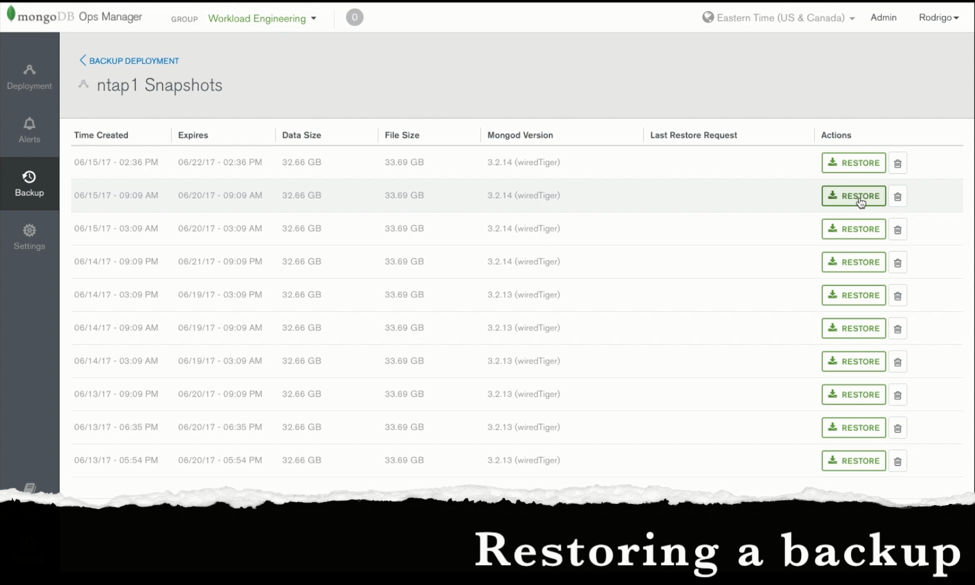Image resolution: width=975 pixels, height=585 pixels.
Task: Click the Mongod Version column header
Action: (x=520, y=135)
